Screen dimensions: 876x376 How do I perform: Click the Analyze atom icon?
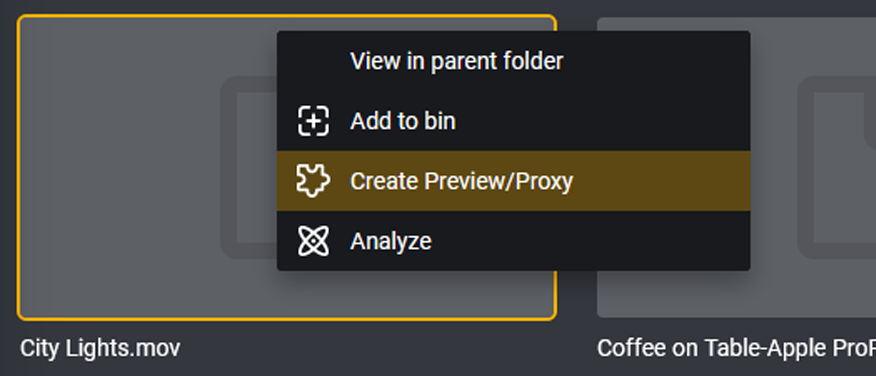tap(313, 241)
